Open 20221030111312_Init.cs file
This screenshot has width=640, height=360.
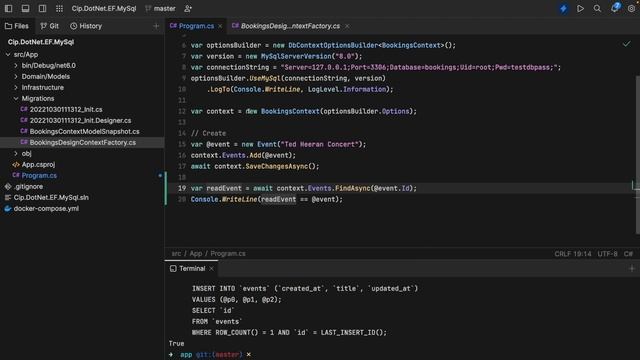click(66, 109)
